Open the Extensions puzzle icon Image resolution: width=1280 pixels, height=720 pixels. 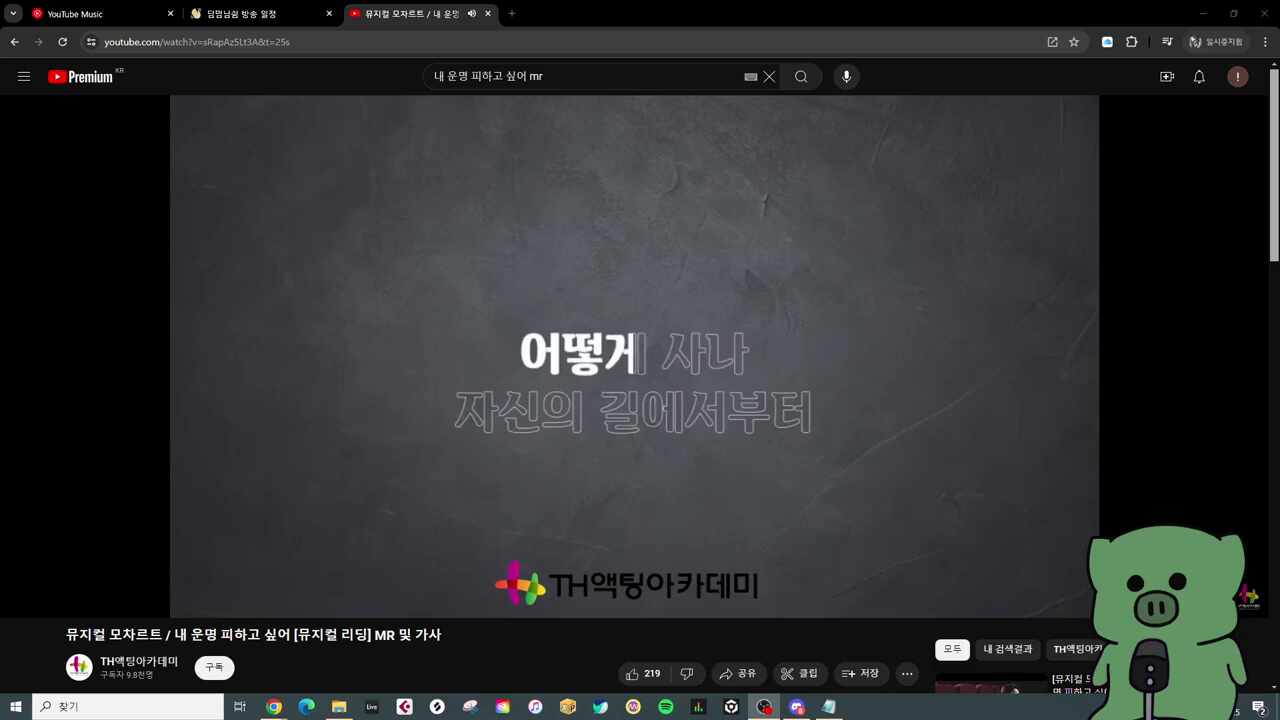click(x=1132, y=42)
